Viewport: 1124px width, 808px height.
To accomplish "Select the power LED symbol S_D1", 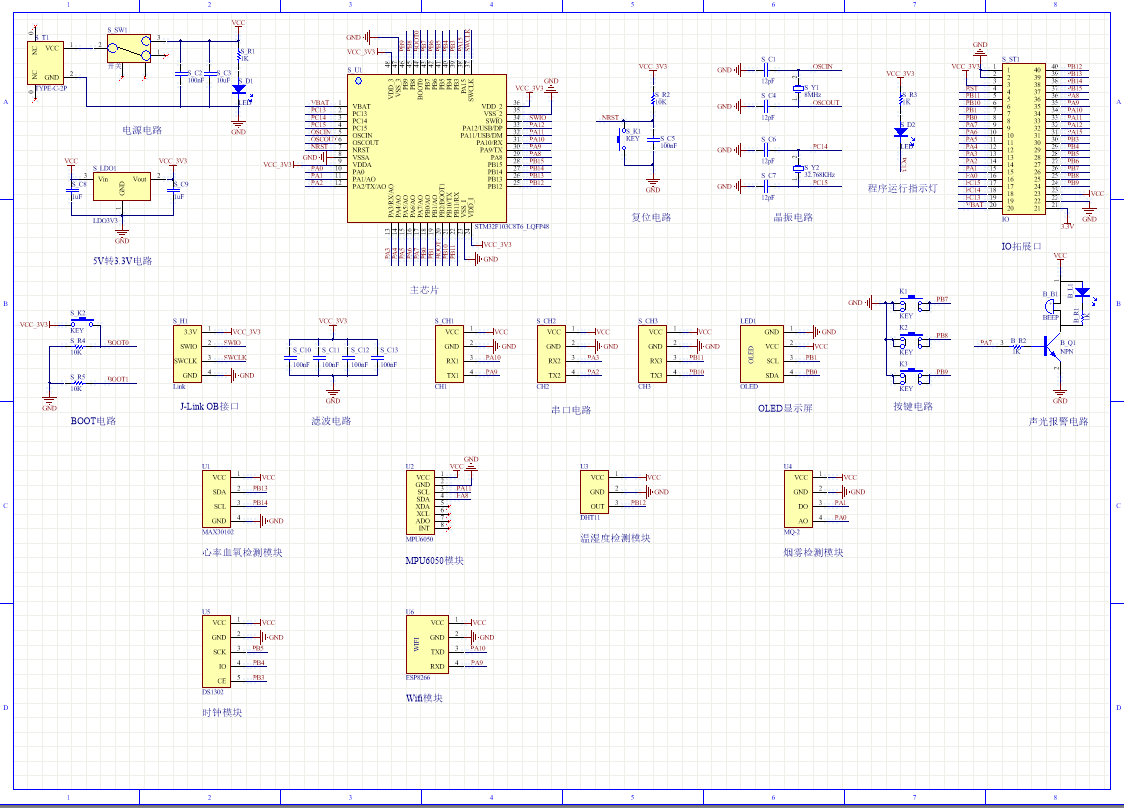I will (239, 90).
